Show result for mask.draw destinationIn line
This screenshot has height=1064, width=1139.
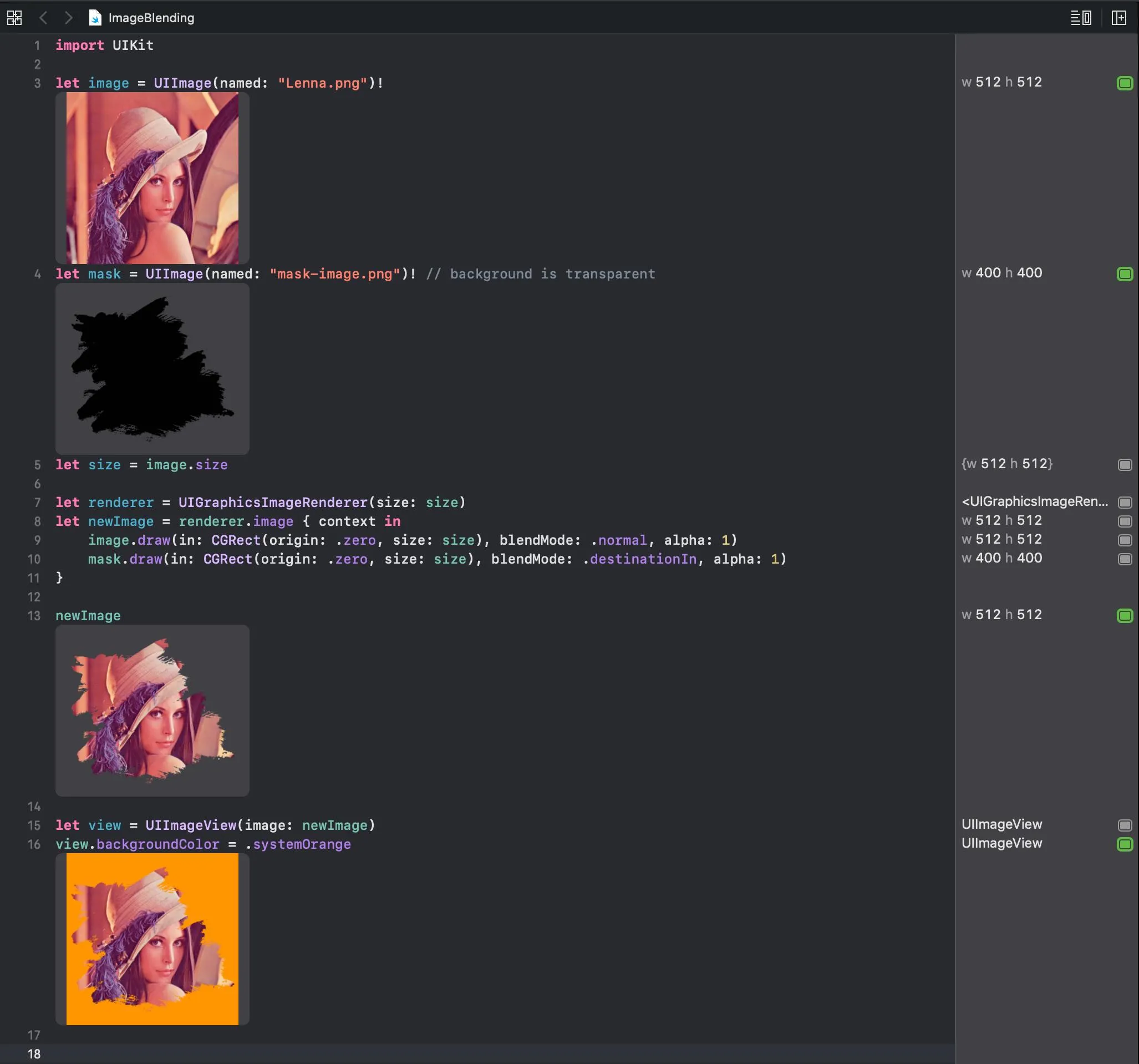tap(1125, 559)
